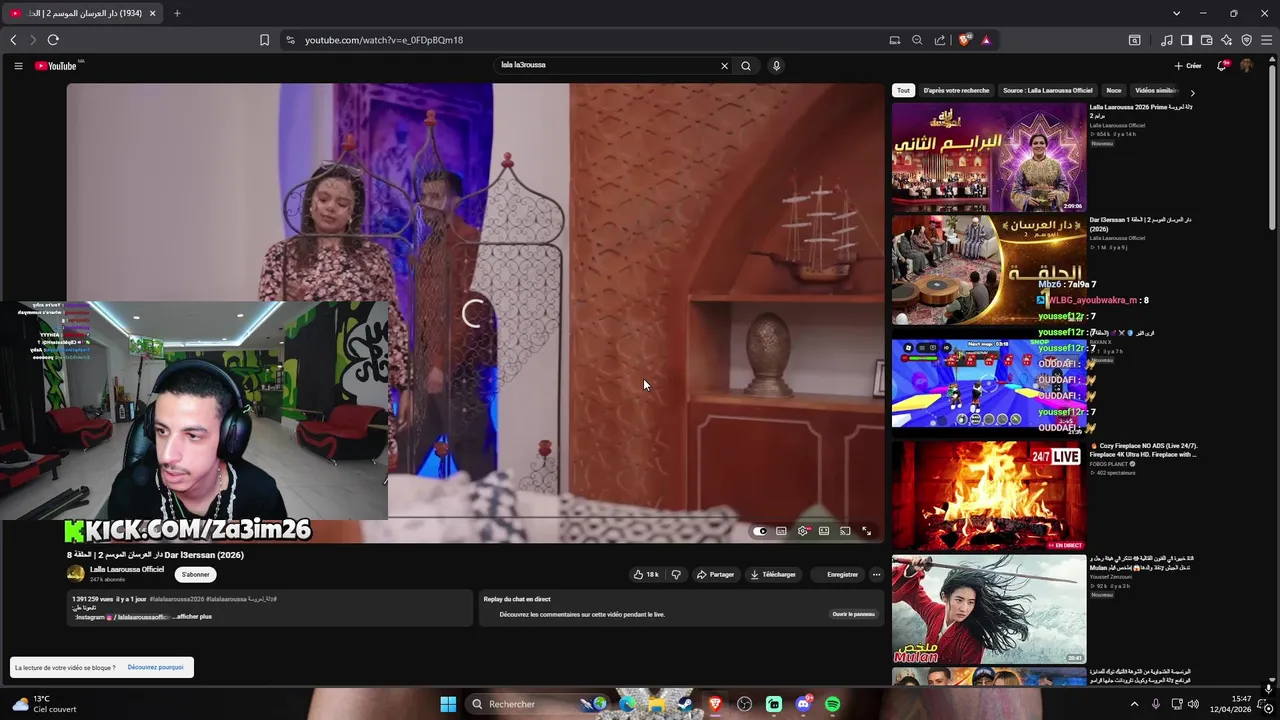Close the current YouTube tab
This screenshot has height=720, width=1280.
[152, 13]
